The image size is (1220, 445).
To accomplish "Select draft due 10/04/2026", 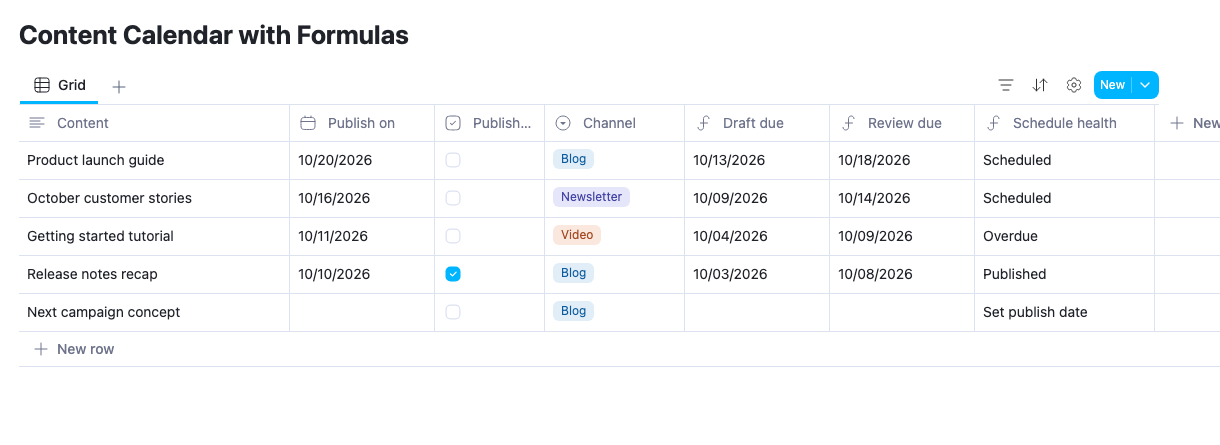I will click(757, 236).
